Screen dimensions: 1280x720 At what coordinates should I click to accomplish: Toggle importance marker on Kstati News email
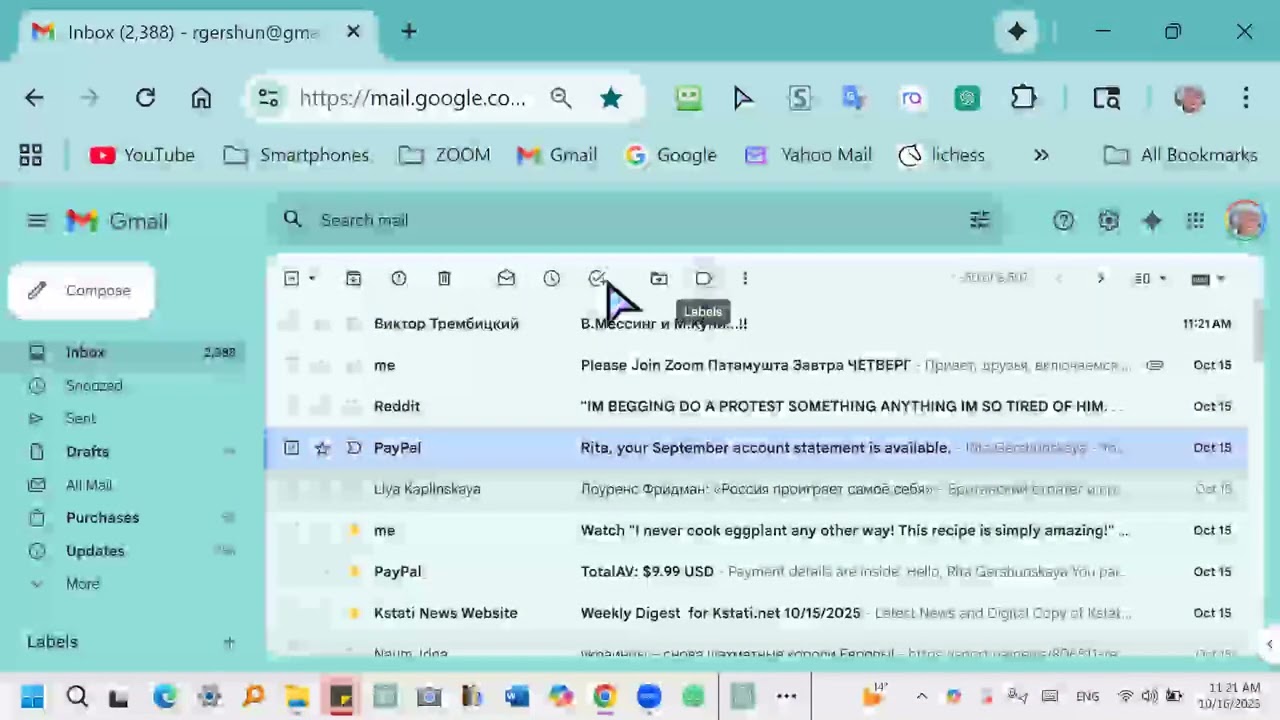pyautogui.click(x=353, y=613)
